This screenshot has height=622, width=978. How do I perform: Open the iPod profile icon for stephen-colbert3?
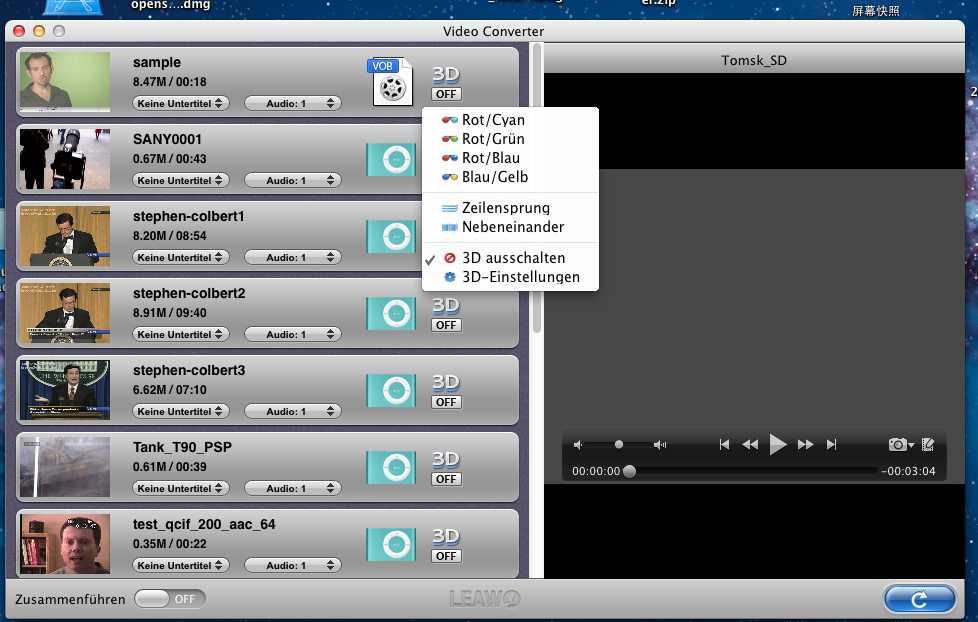point(391,391)
